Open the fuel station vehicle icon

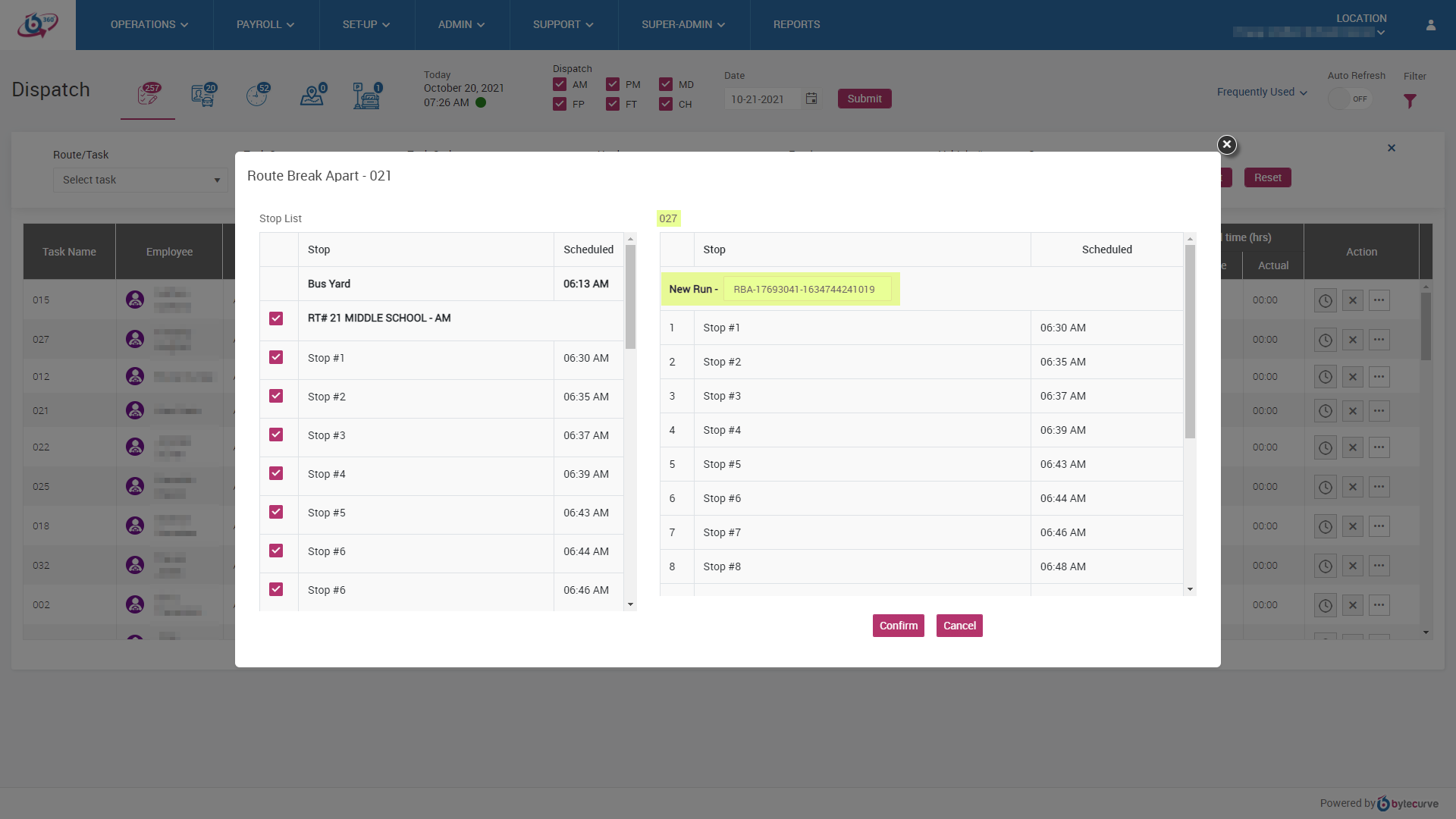[367, 96]
